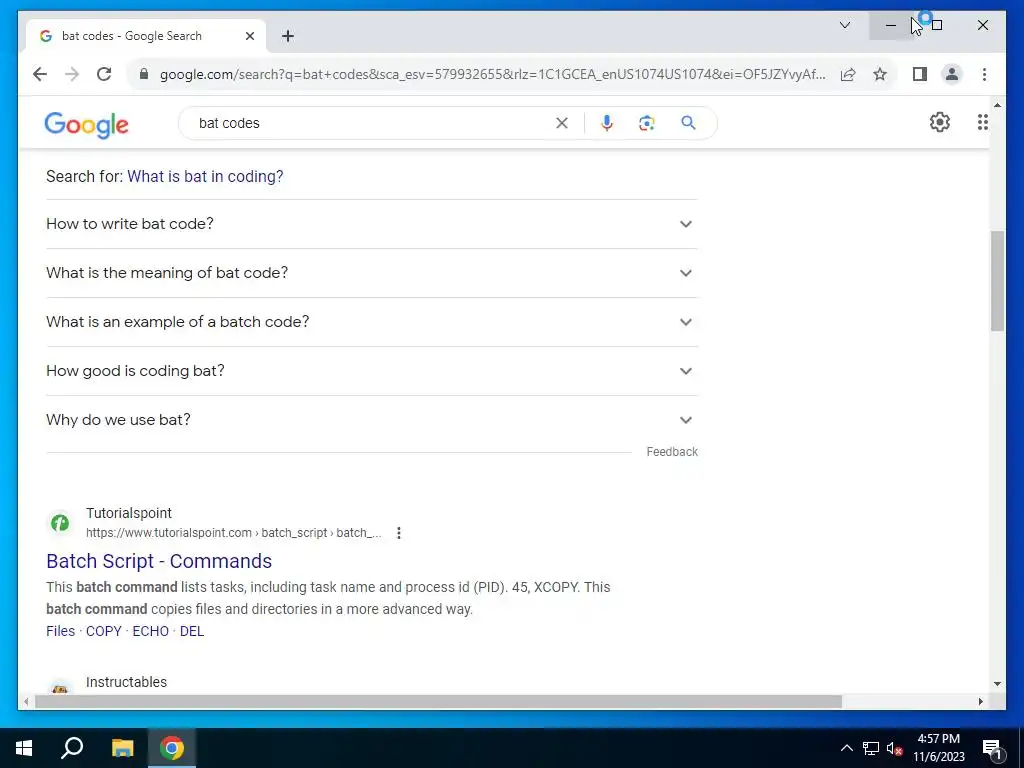Click the vertical scrollbar thumb
The image size is (1024, 768).
997,281
